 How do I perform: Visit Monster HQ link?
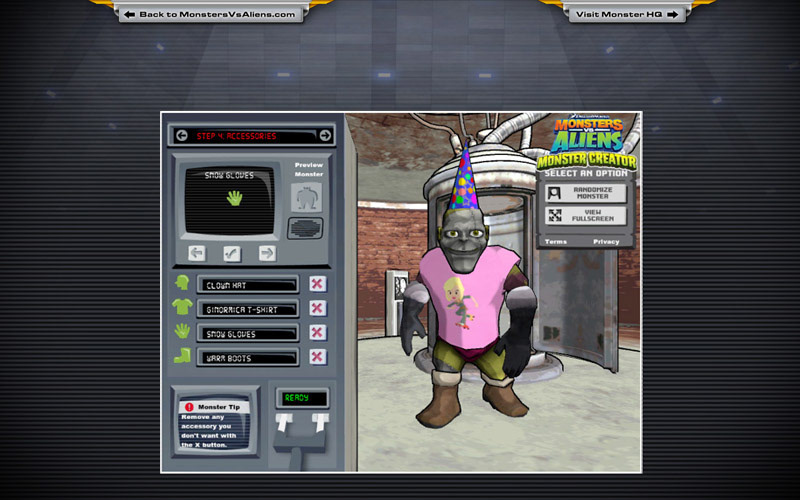point(627,14)
